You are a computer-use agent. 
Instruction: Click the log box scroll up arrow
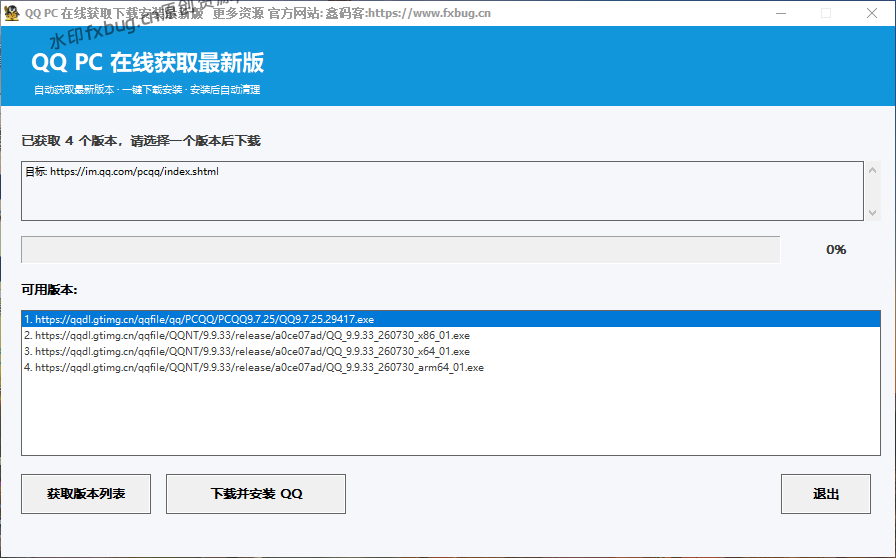pyautogui.click(x=872, y=170)
